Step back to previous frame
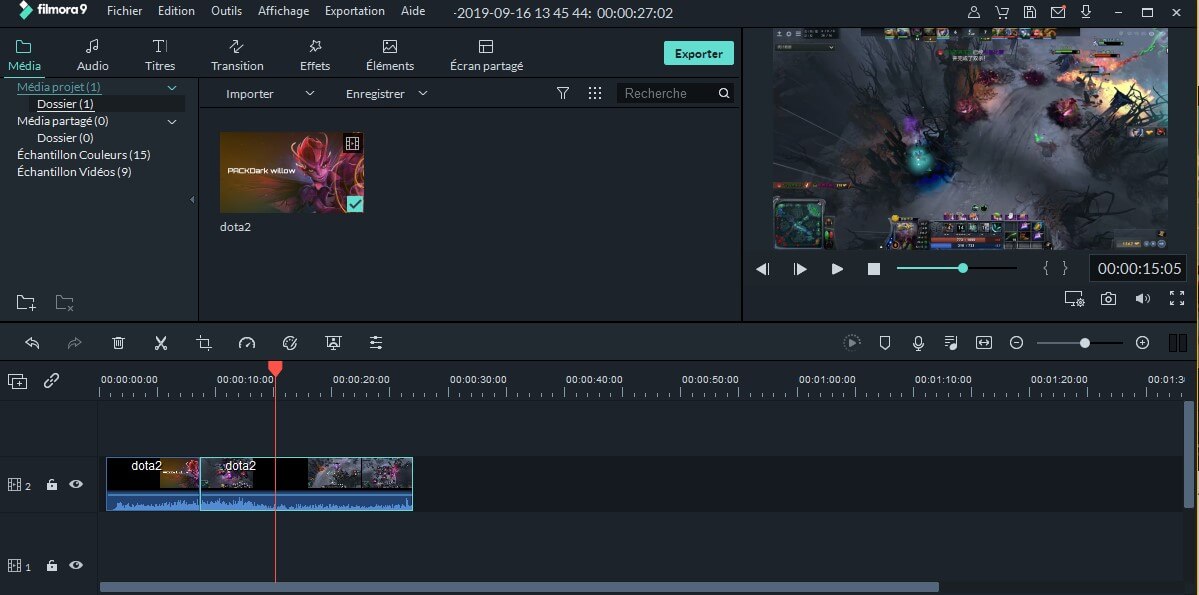Image resolution: width=1199 pixels, height=595 pixels. (x=763, y=268)
